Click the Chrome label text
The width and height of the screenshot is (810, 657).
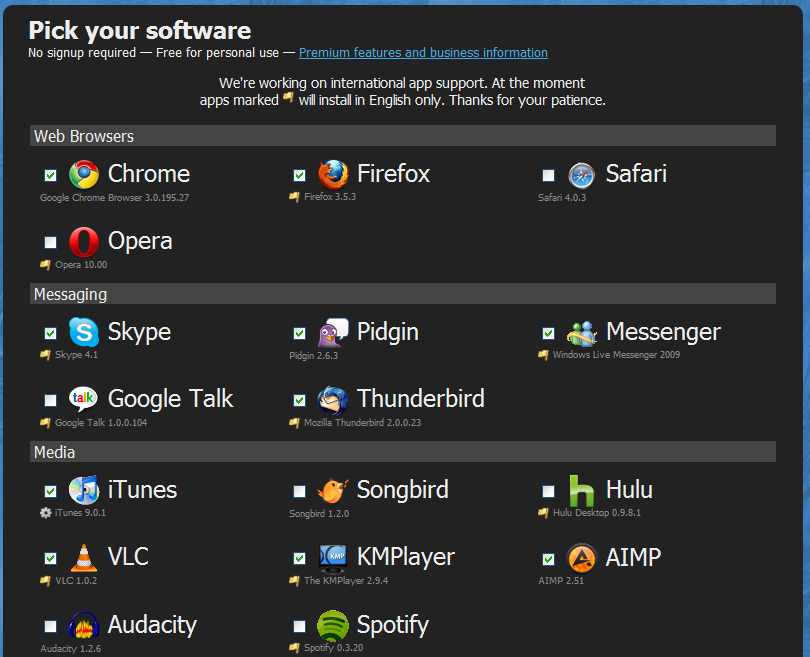click(149, 174)
